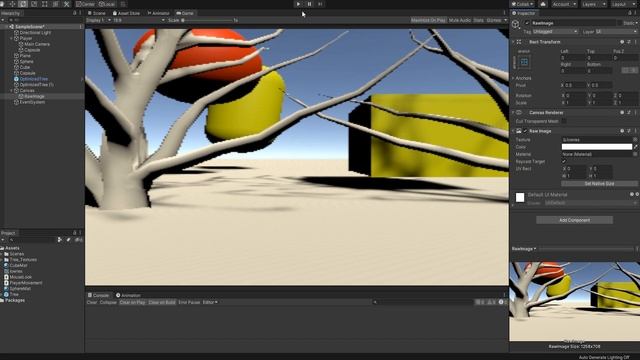Click the GameObject cube icon in Inspector
The height and width of the screenshot is (360, 640).
pyautogui.click(x=516, y=25)
